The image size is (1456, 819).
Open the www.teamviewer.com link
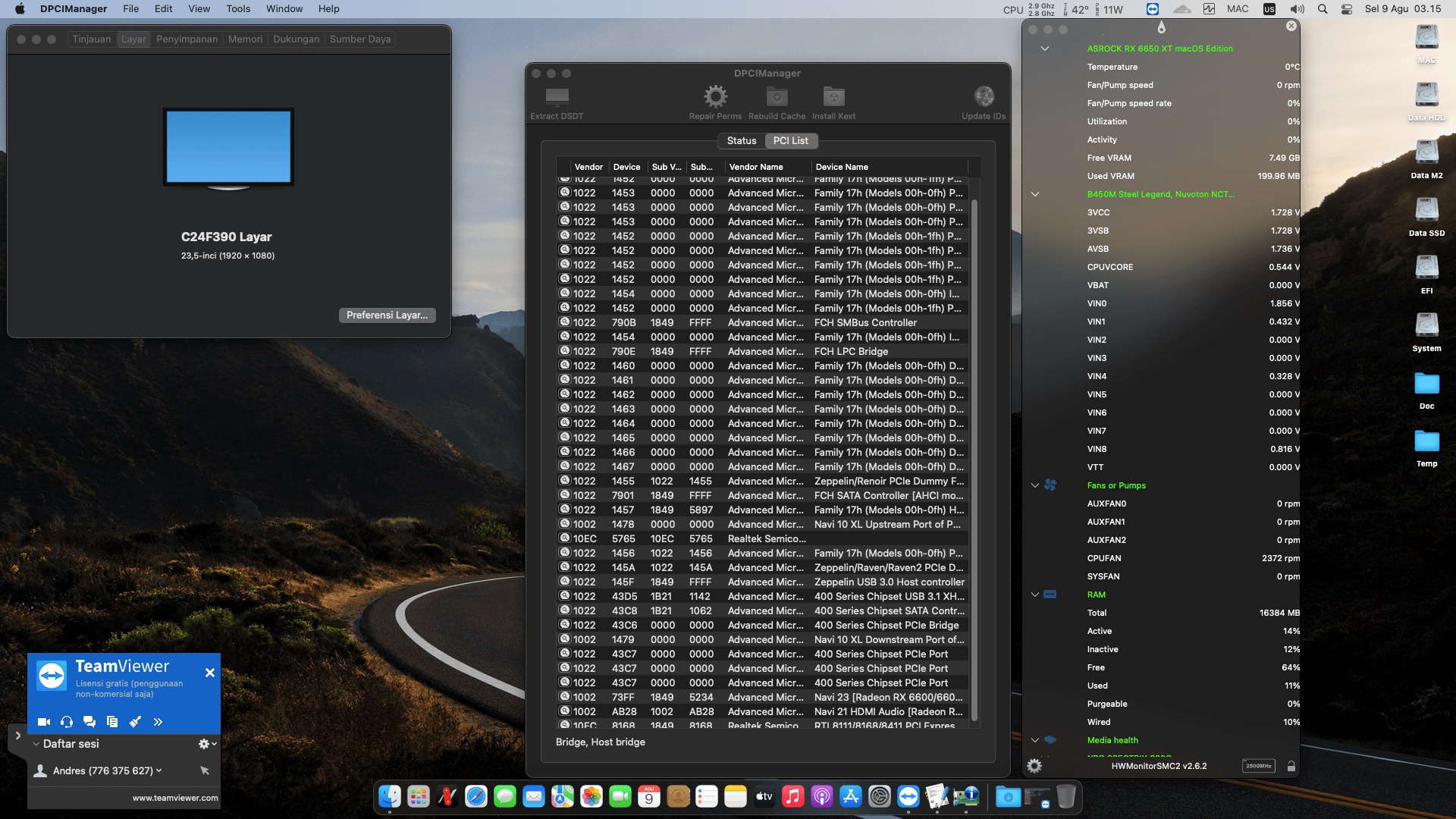pyautogui.click(x=175, y=798)
